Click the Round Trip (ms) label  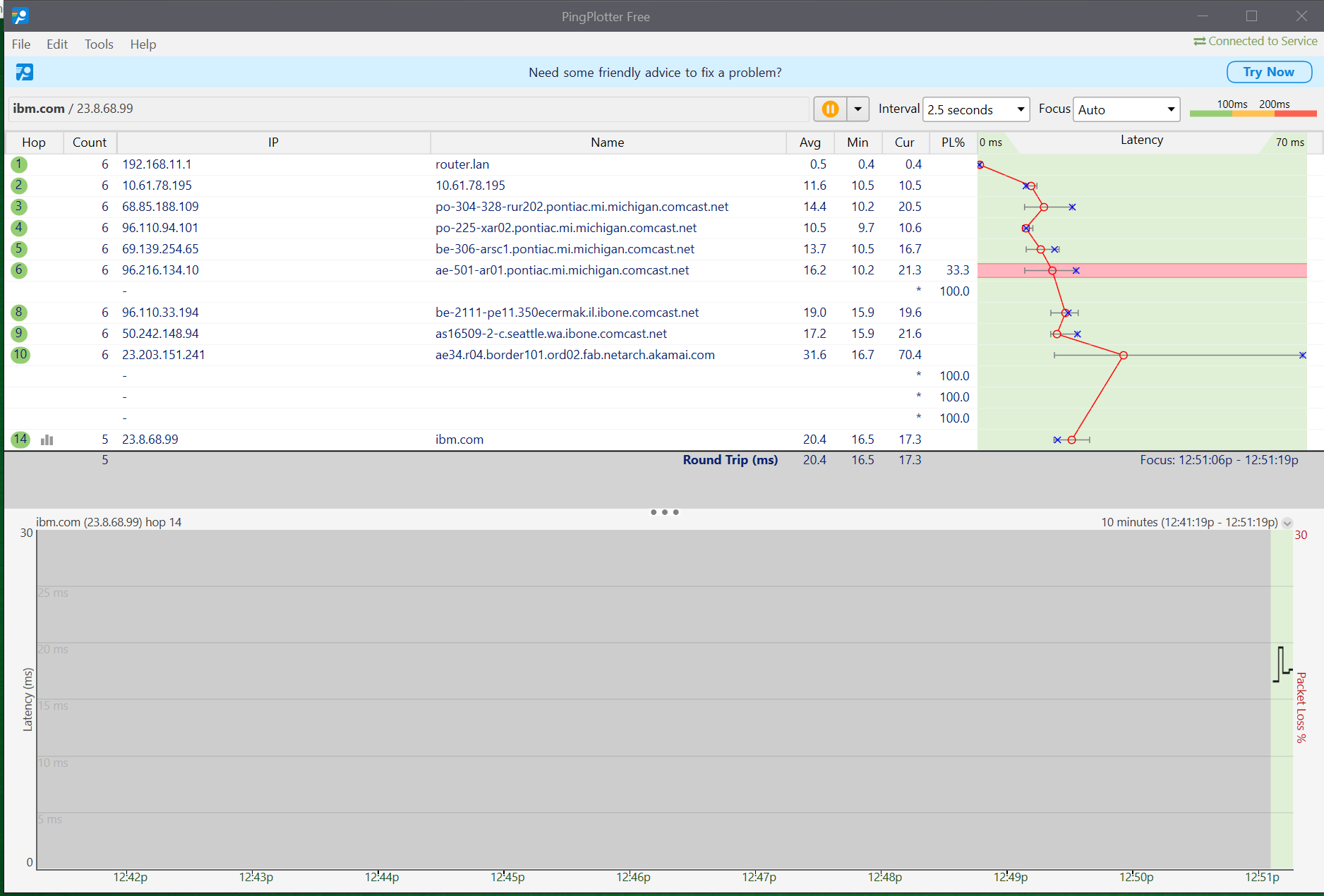point(730,460)
